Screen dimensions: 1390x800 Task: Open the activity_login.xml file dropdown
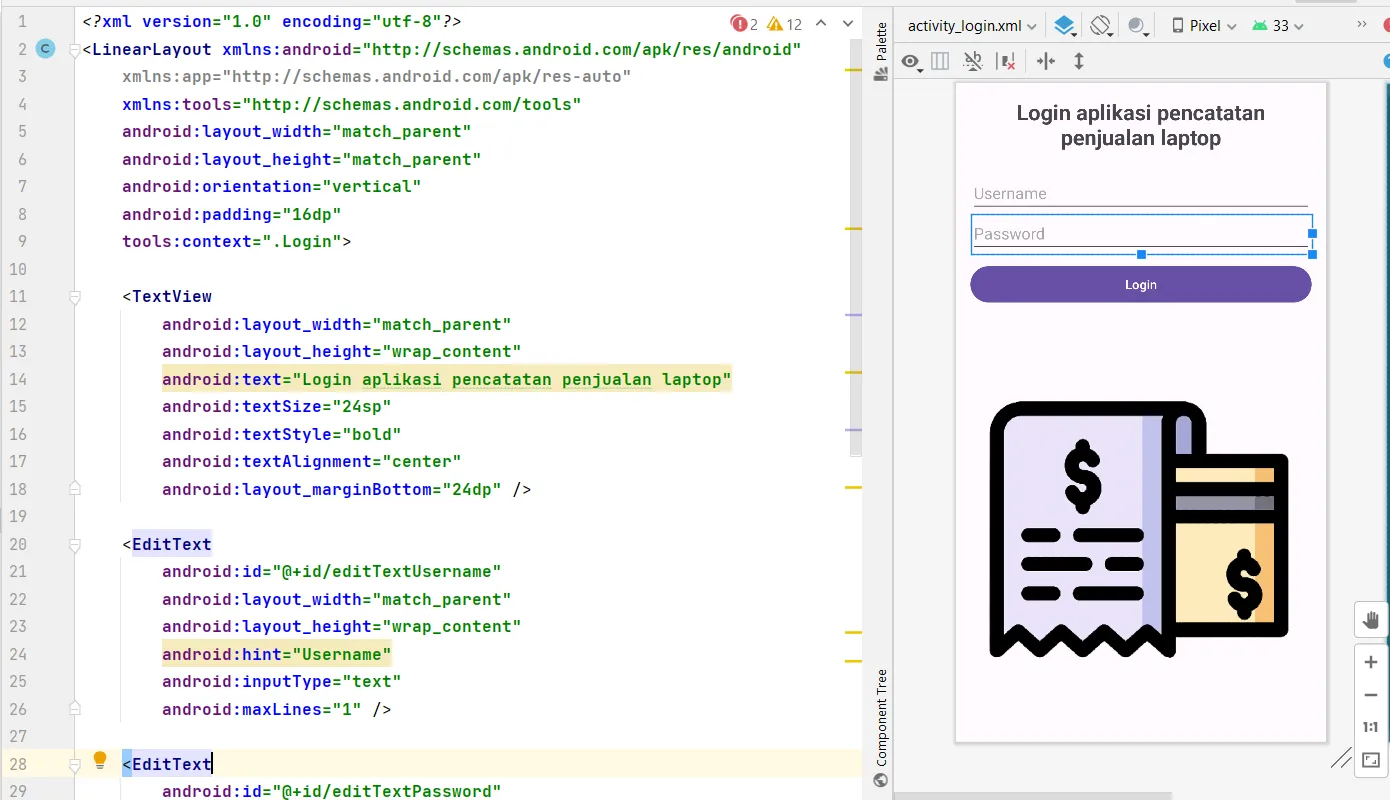point(971,26)
